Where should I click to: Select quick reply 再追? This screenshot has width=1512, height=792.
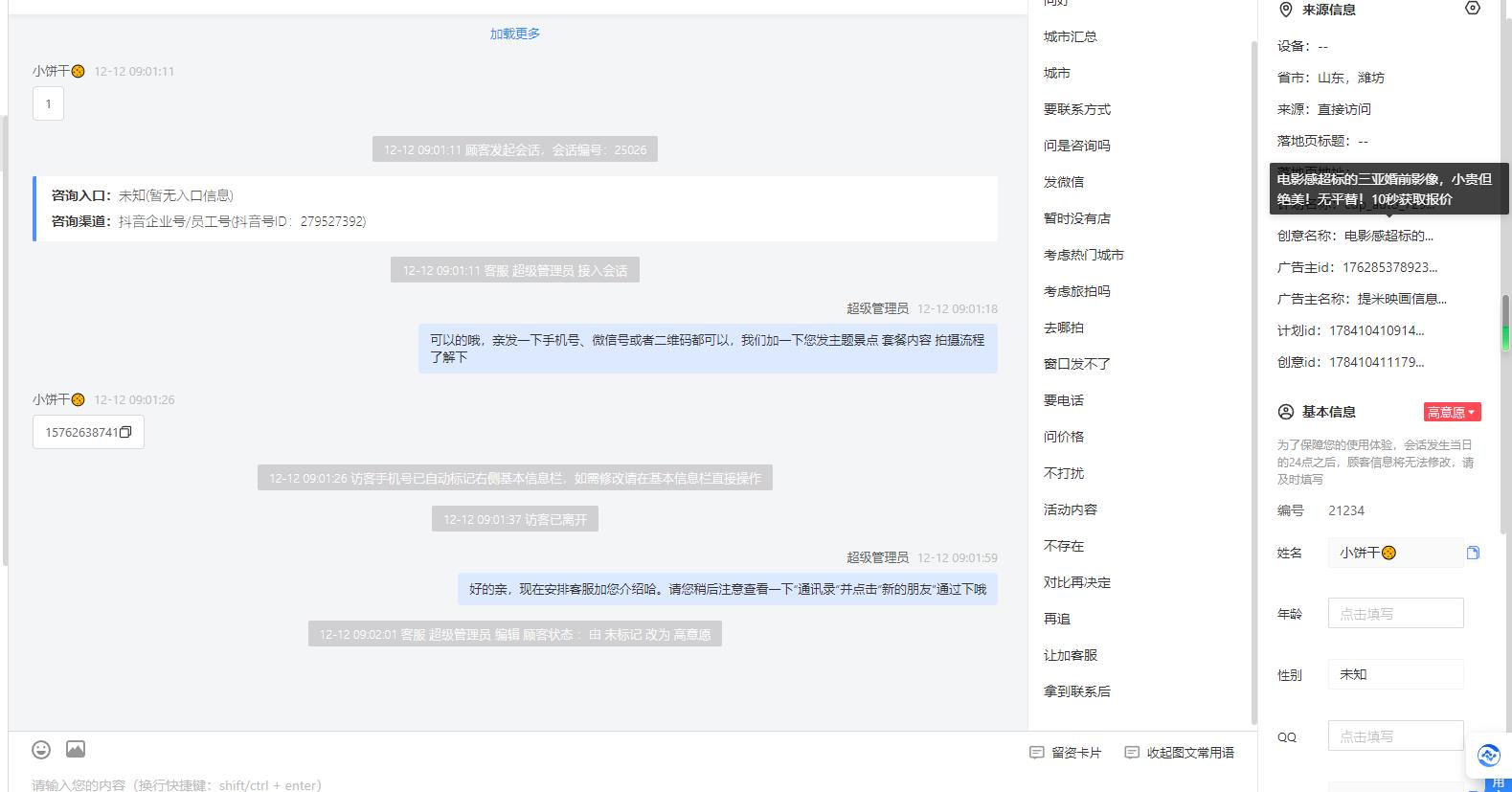(1057, 619)
